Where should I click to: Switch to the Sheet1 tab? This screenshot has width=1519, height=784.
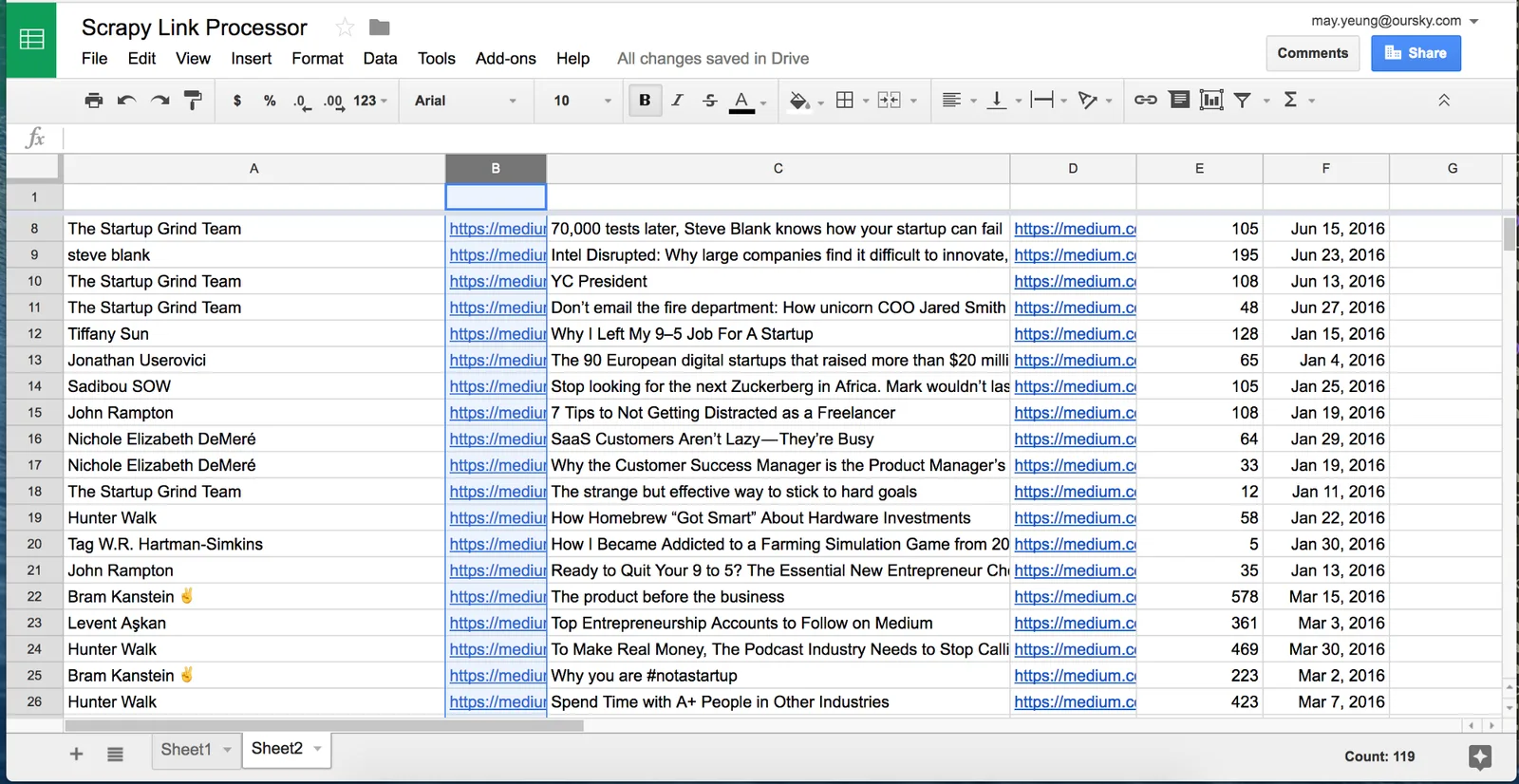point(186,750)
